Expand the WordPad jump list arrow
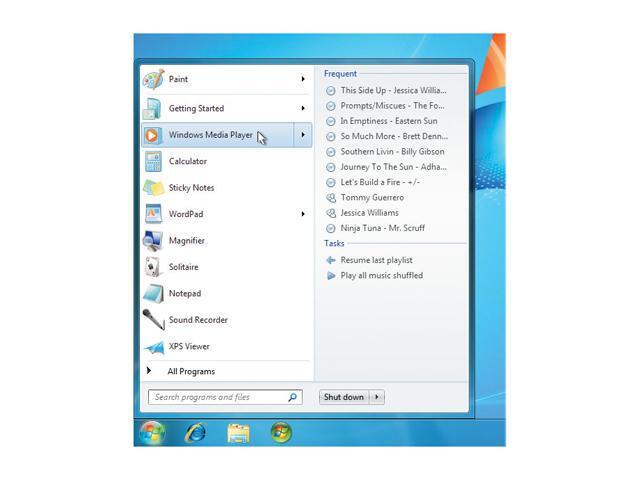 tap(303, 214)
